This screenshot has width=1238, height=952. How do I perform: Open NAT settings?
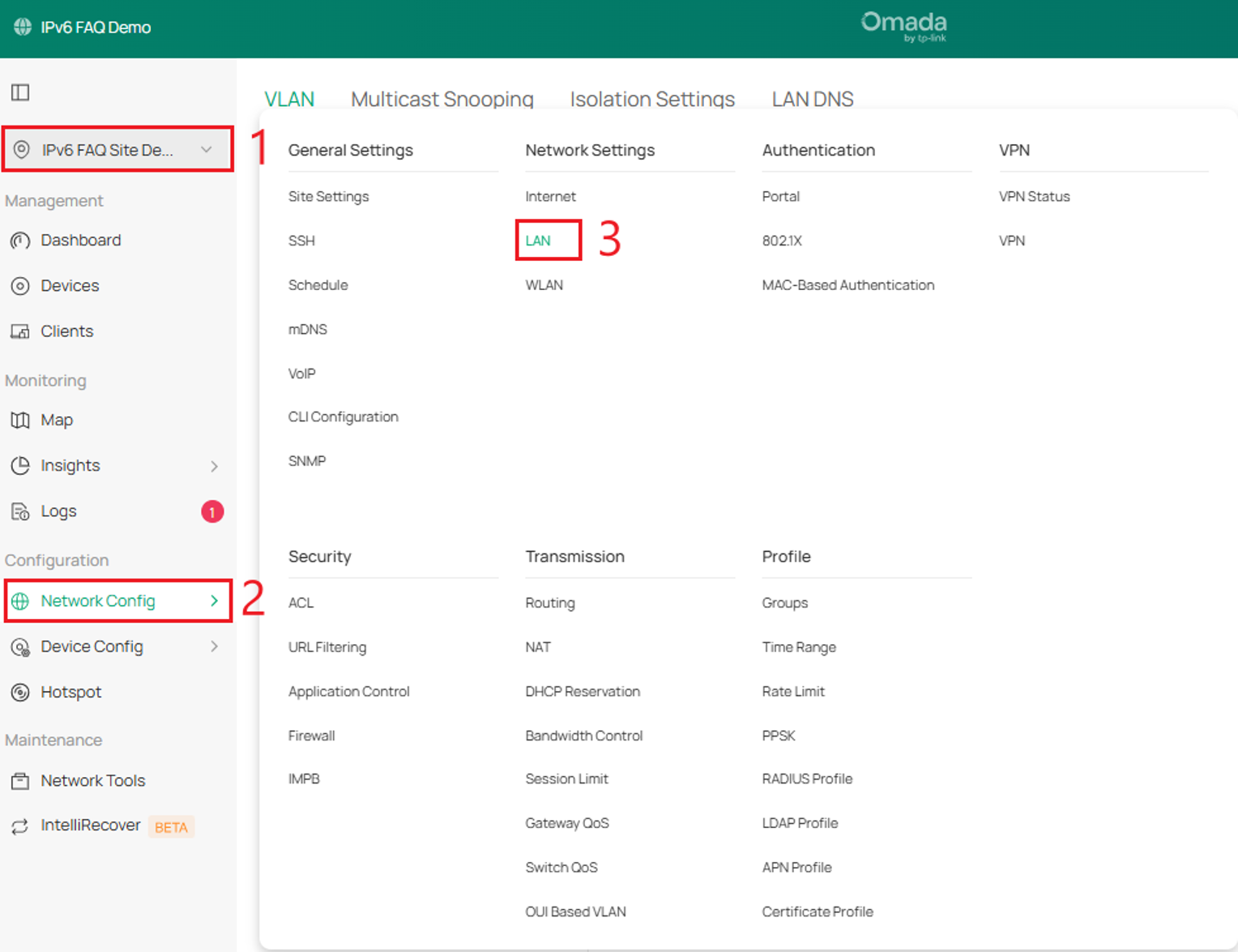point(538,647)
